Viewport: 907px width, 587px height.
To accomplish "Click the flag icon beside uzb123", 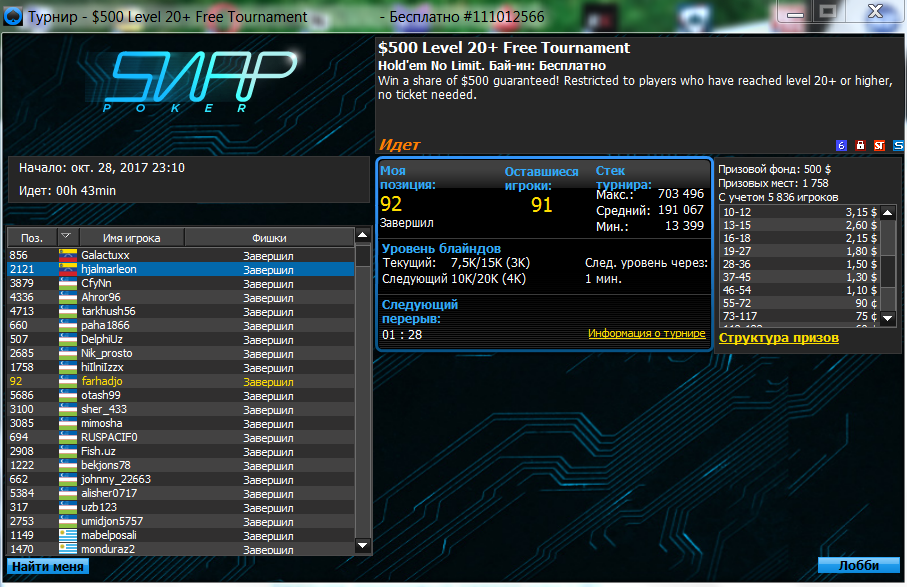I will [x=68, y=507].
